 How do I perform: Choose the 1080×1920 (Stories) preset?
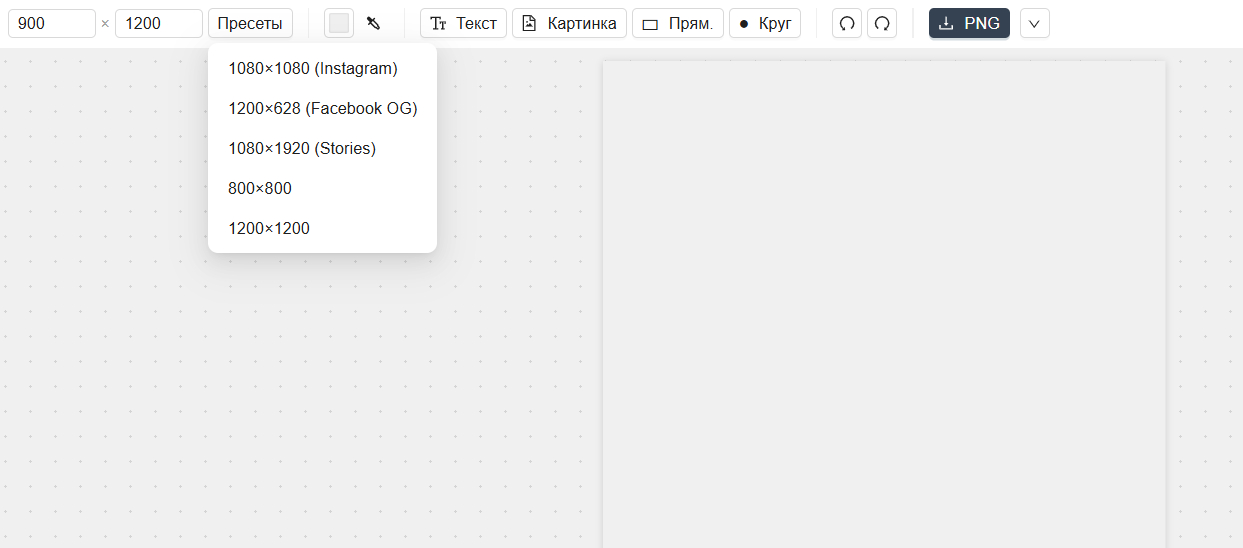tap(322, 148)
